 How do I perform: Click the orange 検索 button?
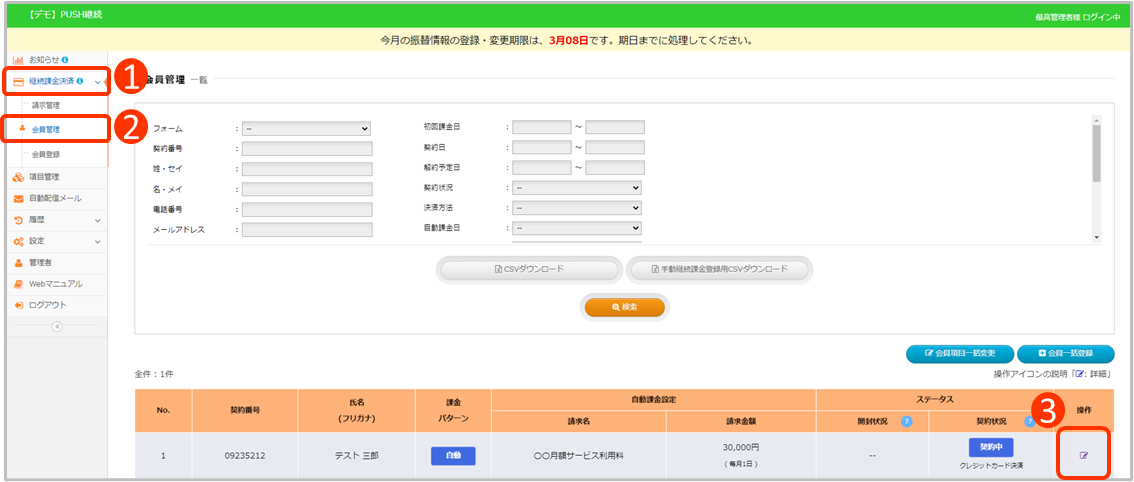tap(624, 307)
